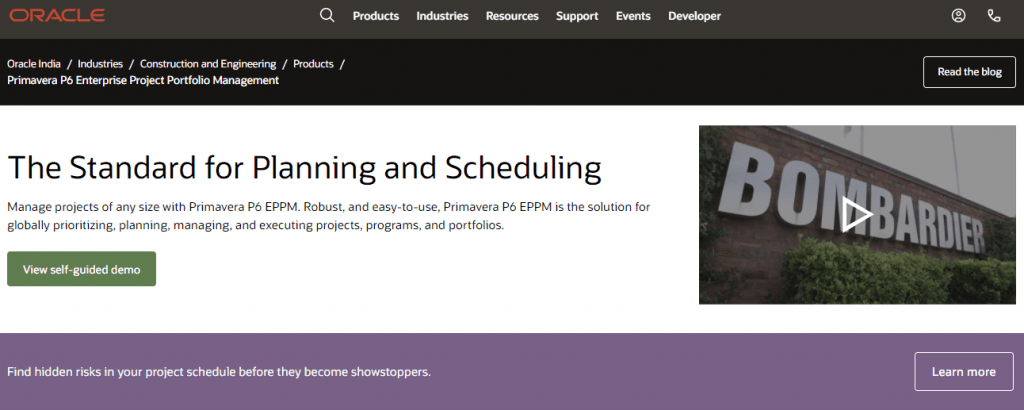Open the Industries menu
The width and height of the screenshot is (1024, 410).
tap(442, 16)
